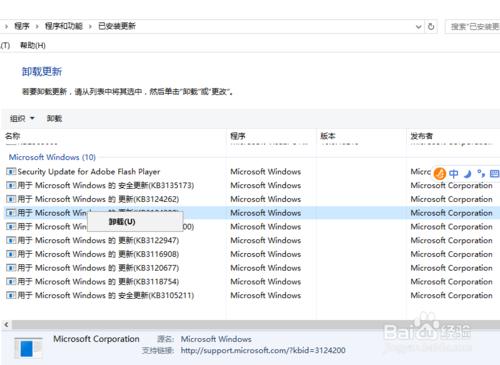The image size is (500, 365).
Task: Click Microsoft Corporation publisher in the KB3105211 row
Action: click(451, 295)
